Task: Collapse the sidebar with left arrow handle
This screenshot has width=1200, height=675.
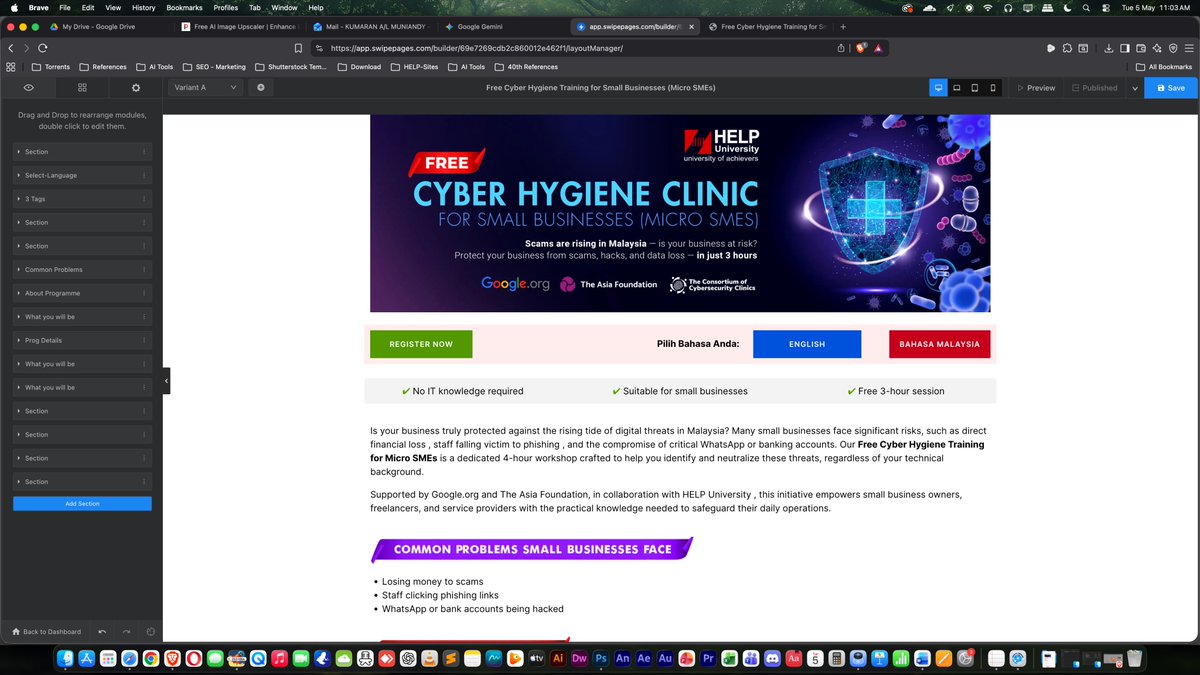Action: coord(166,381)
